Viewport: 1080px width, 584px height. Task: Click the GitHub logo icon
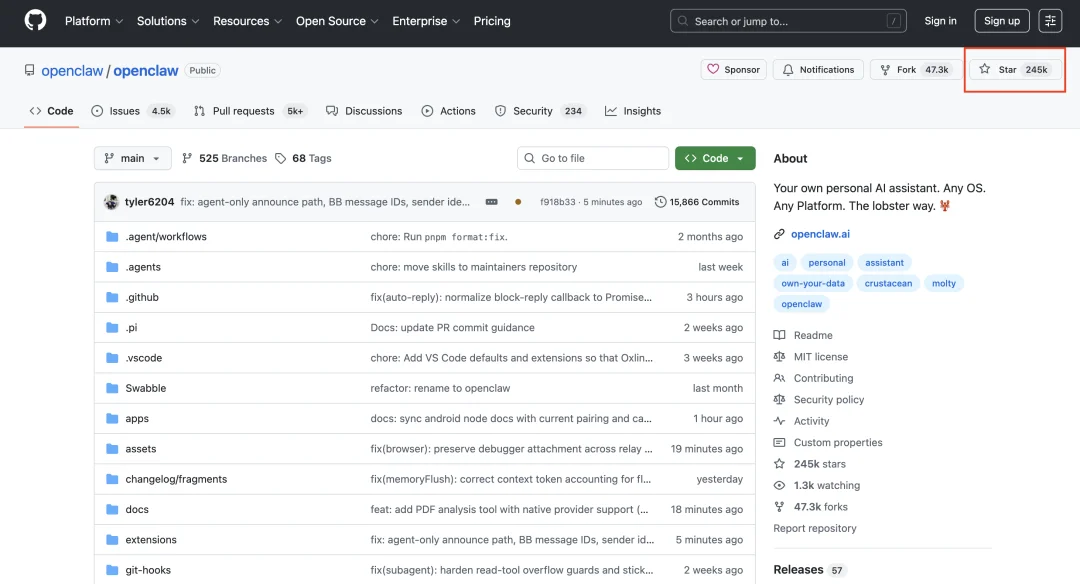coord(35,21)
